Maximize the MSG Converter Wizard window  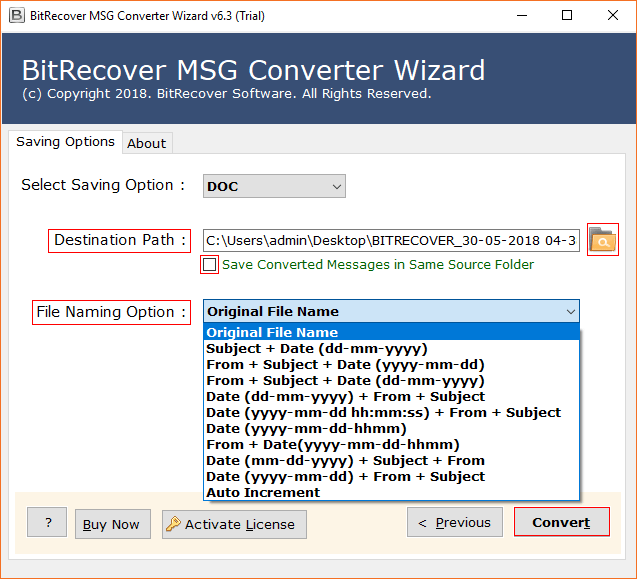(x=567, y=15)
